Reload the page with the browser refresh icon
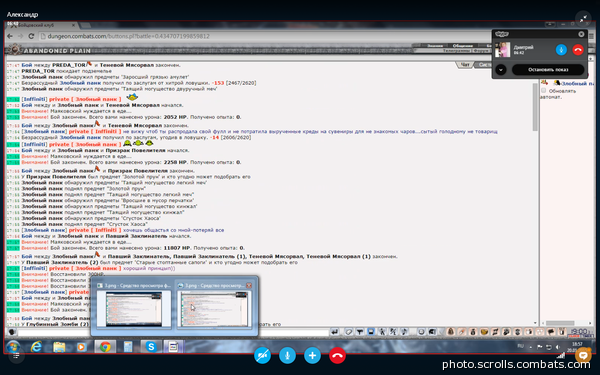 [x=31, y=36]
